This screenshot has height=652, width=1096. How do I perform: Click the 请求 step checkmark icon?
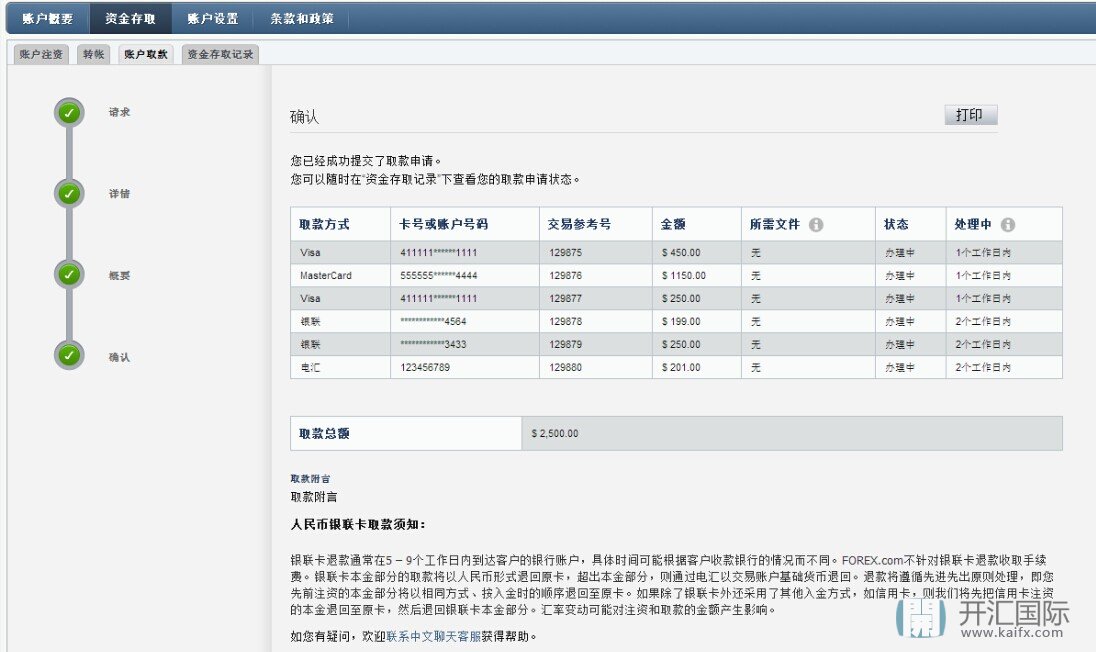click(x=69, y=113)
